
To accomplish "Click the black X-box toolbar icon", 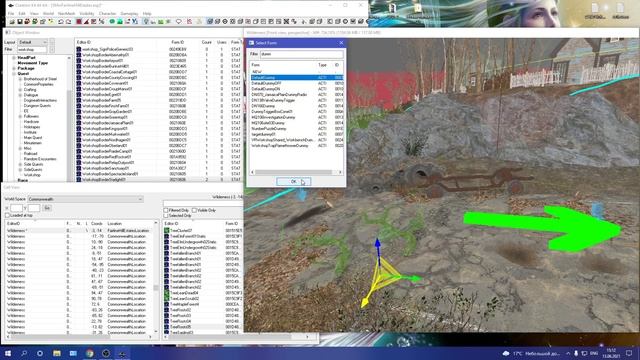I will pos(286,21).
